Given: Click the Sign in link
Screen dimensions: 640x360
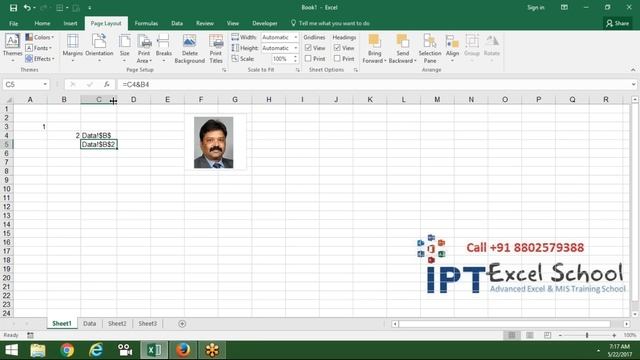Looking at the screenshot, I should [x=536, y=7].
